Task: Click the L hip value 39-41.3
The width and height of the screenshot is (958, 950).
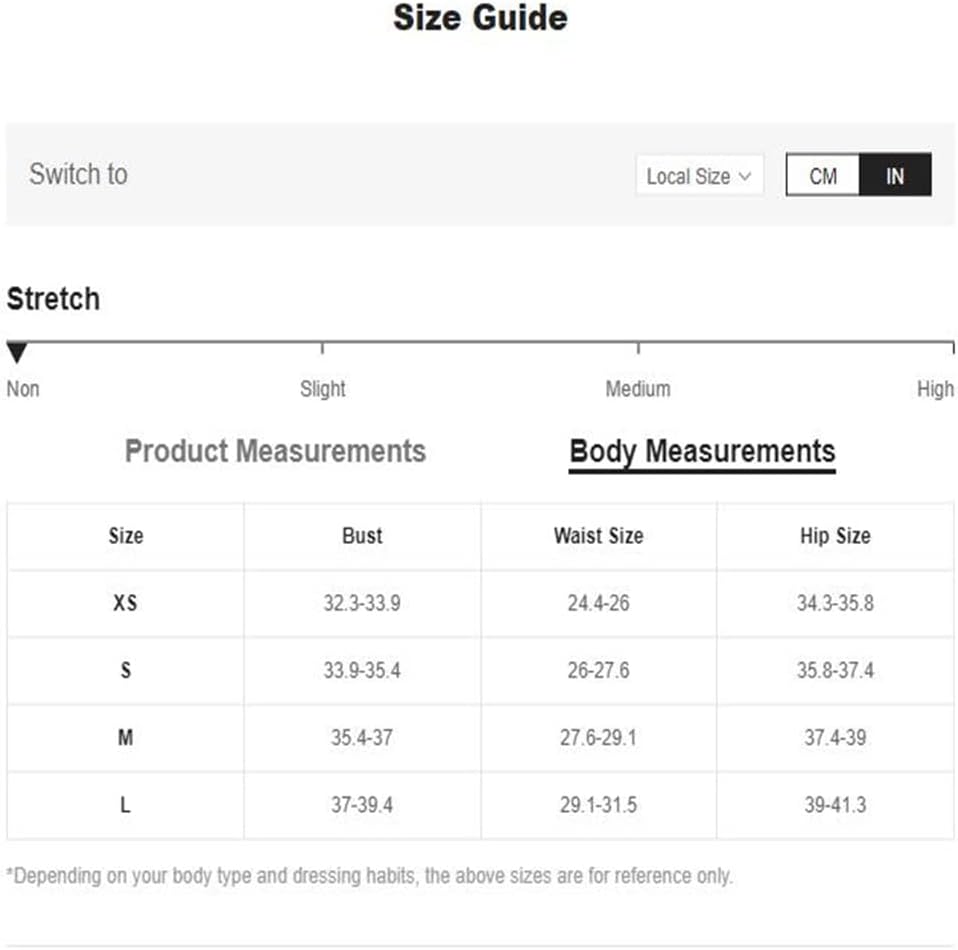Action: tap(835, 805)
